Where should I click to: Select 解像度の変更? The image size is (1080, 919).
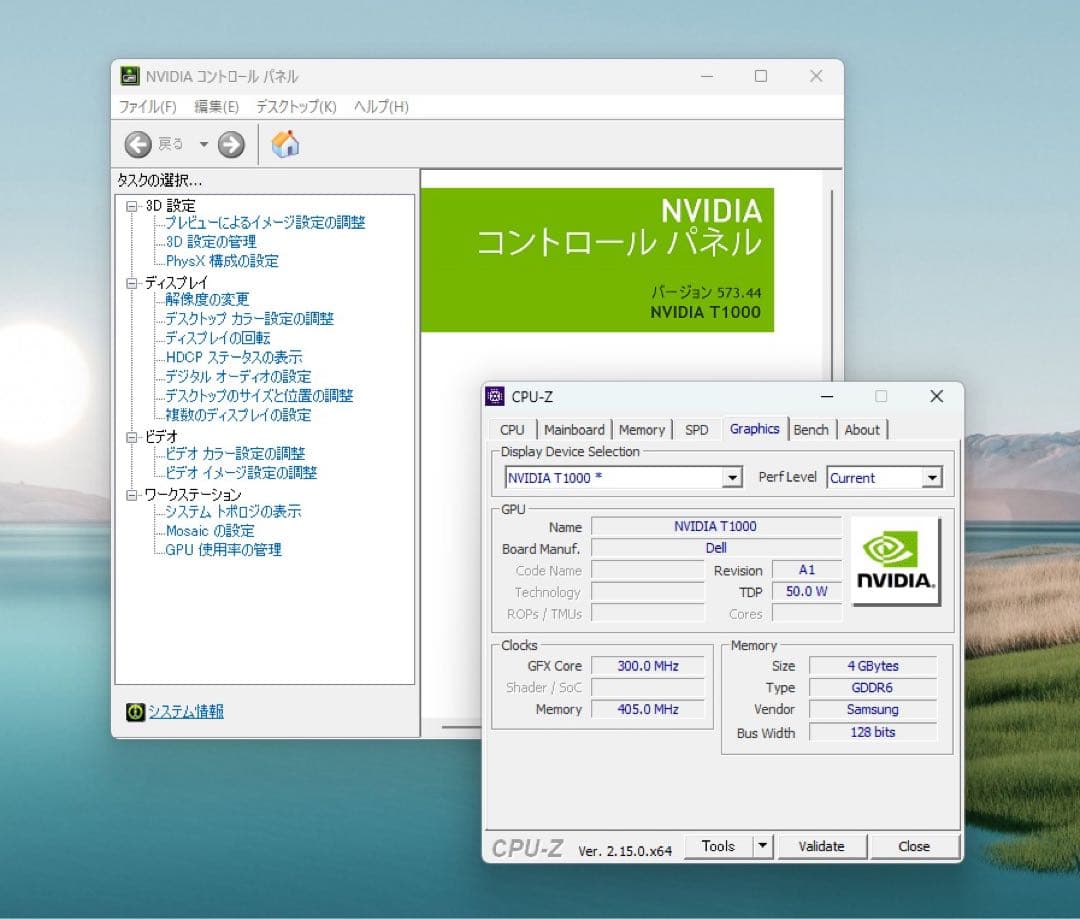[x=207, y=300]
